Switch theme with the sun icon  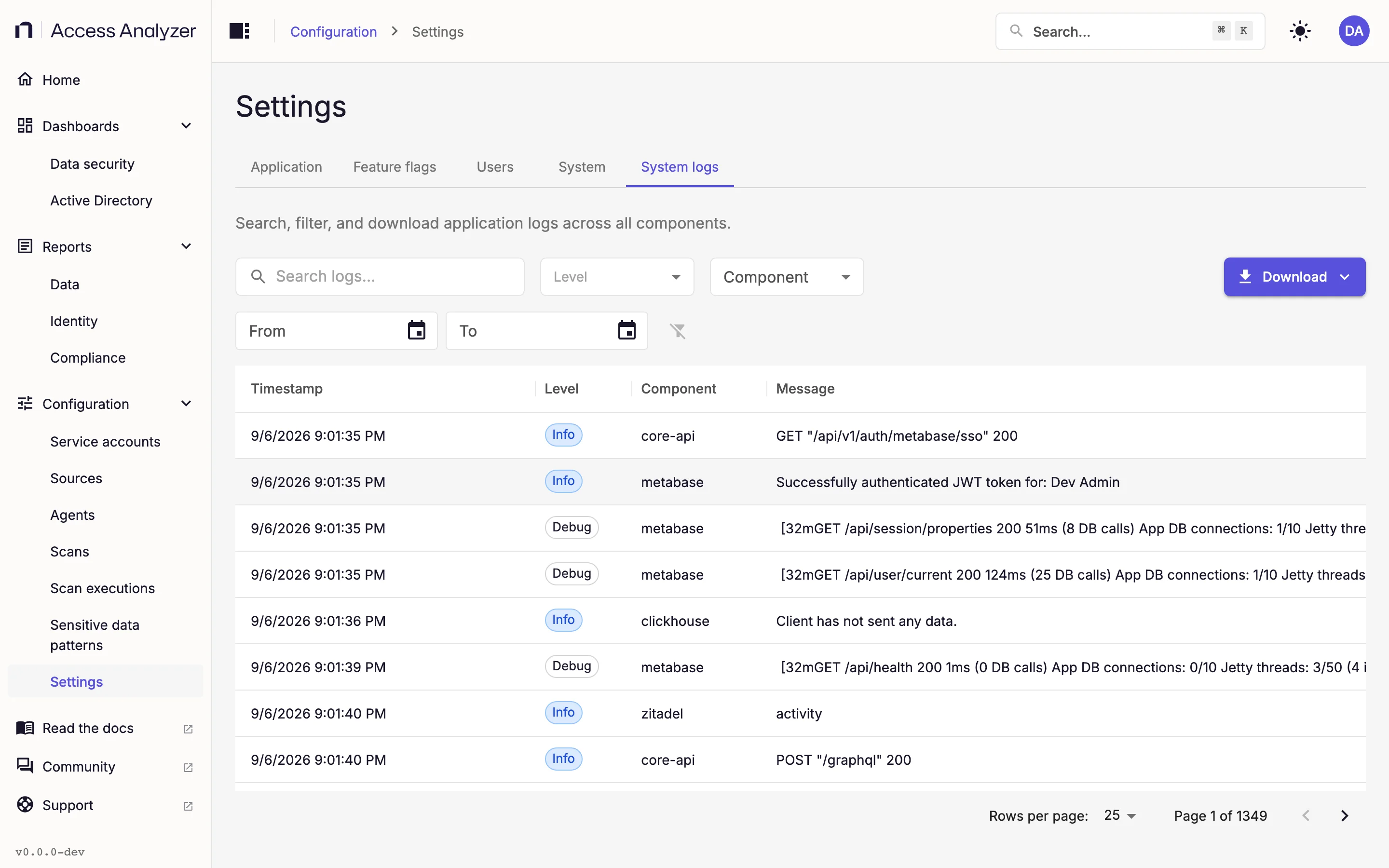pyautogui.click(x=1299, y=31)
